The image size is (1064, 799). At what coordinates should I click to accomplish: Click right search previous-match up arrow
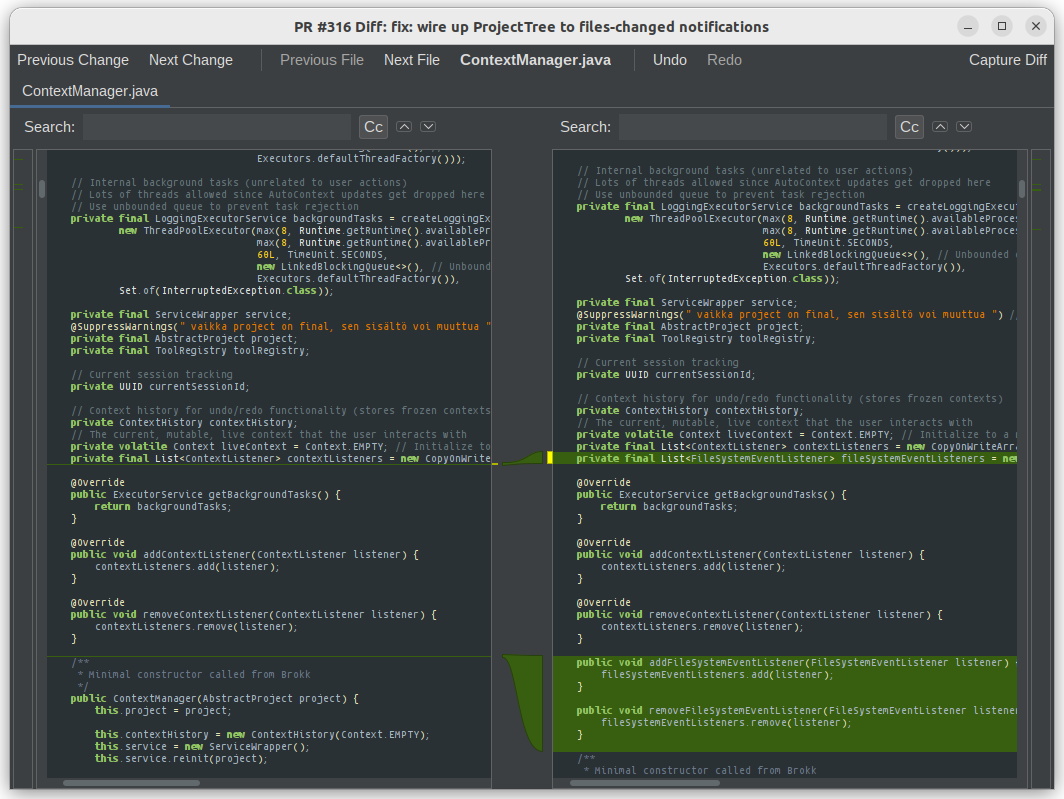pos(940,127)
